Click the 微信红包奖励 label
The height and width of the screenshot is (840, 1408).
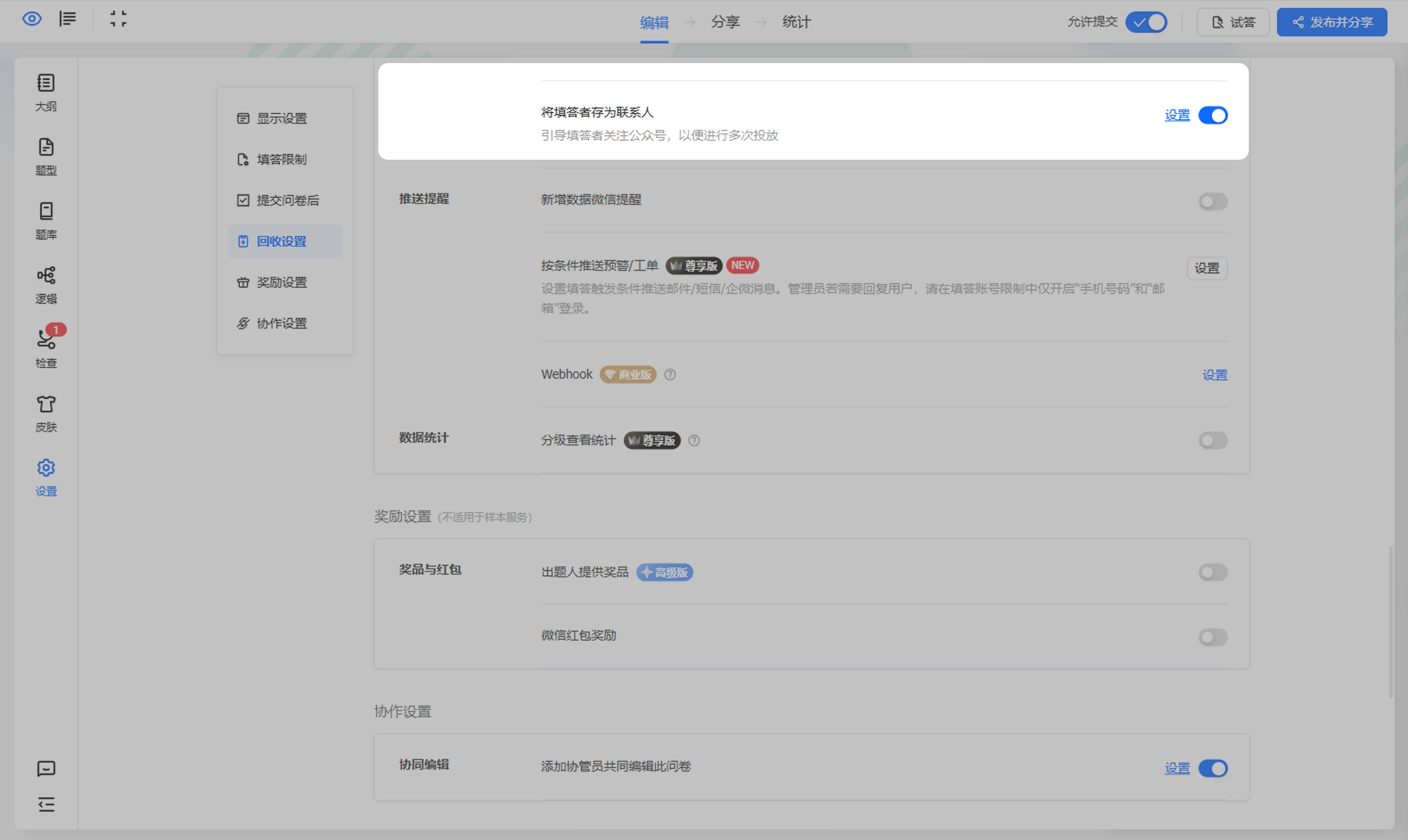(x=578, y=635)
